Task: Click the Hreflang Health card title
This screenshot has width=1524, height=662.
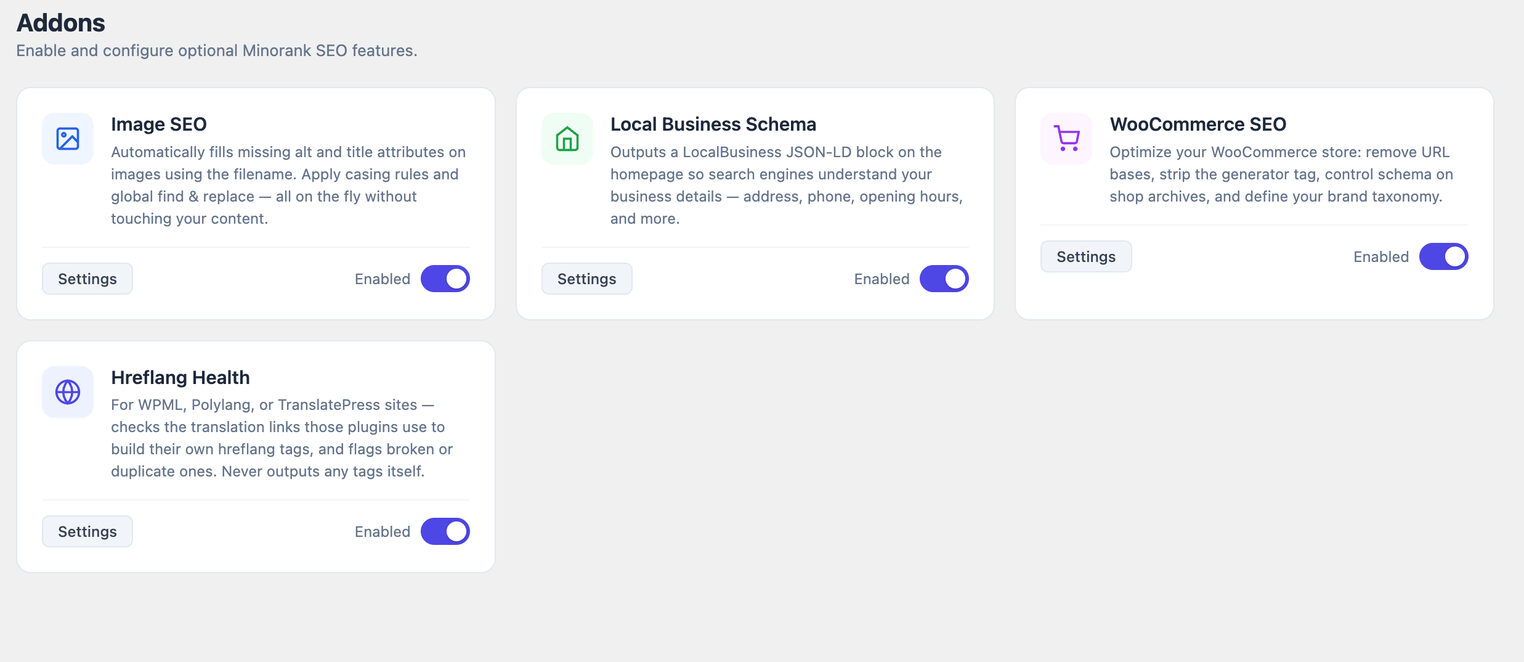Action: [180, 378]
